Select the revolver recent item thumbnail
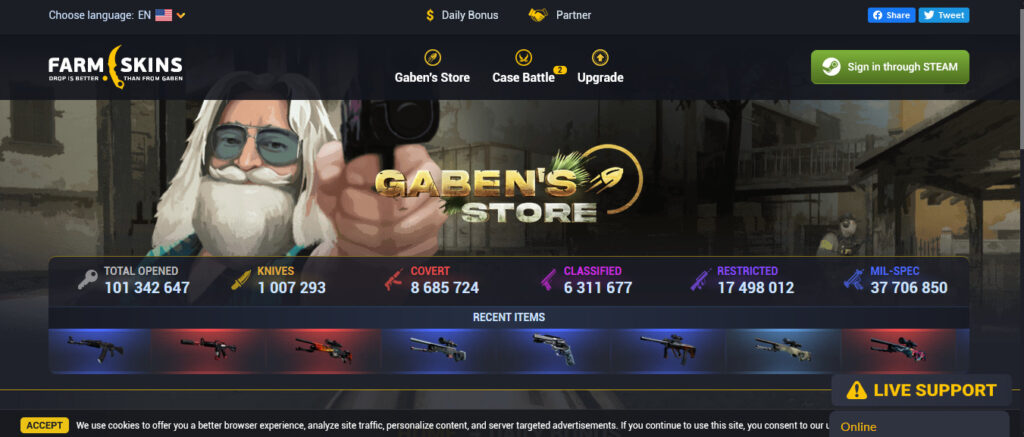Viewport: 1024px width, 437px height. (x=552, y=350)
